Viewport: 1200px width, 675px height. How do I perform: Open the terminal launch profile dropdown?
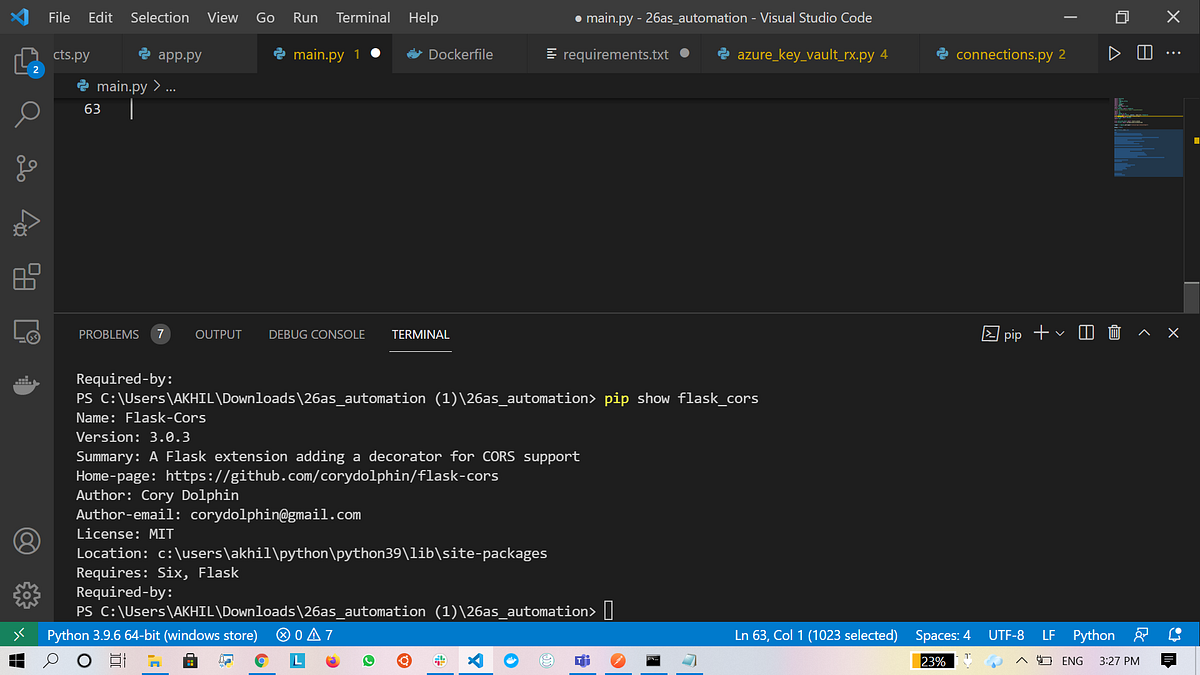pyautogui.click(x=1060, y=333)
